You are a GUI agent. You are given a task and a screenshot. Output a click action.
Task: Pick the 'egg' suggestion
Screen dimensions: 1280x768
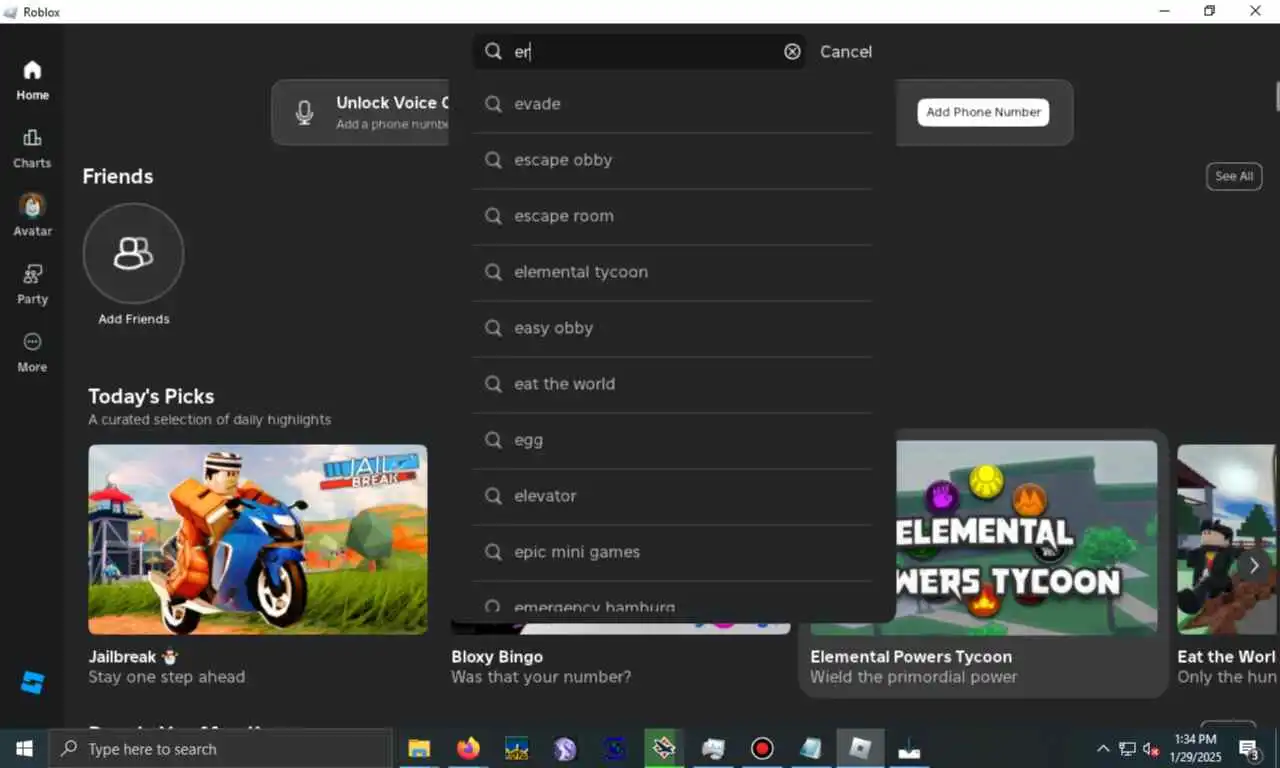(672, 440)
